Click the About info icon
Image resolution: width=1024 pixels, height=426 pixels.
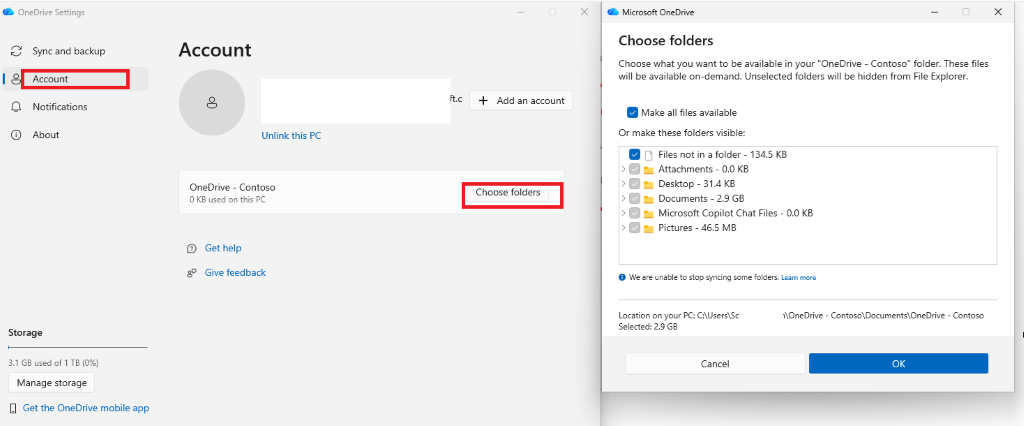coord(17,135)
